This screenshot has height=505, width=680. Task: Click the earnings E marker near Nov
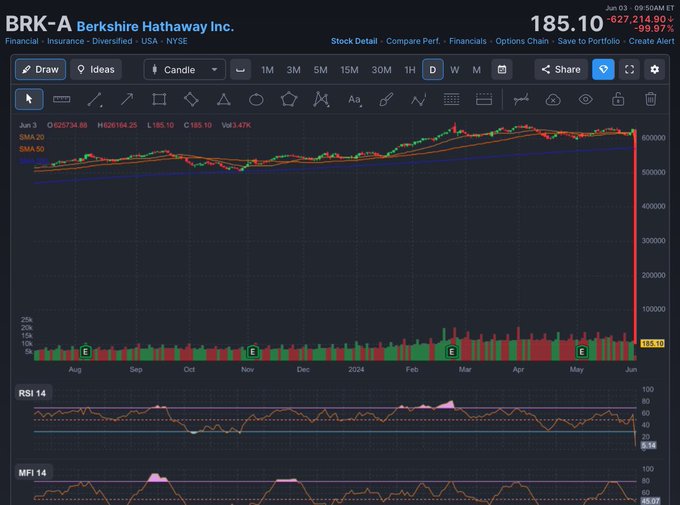pos(252,351)
